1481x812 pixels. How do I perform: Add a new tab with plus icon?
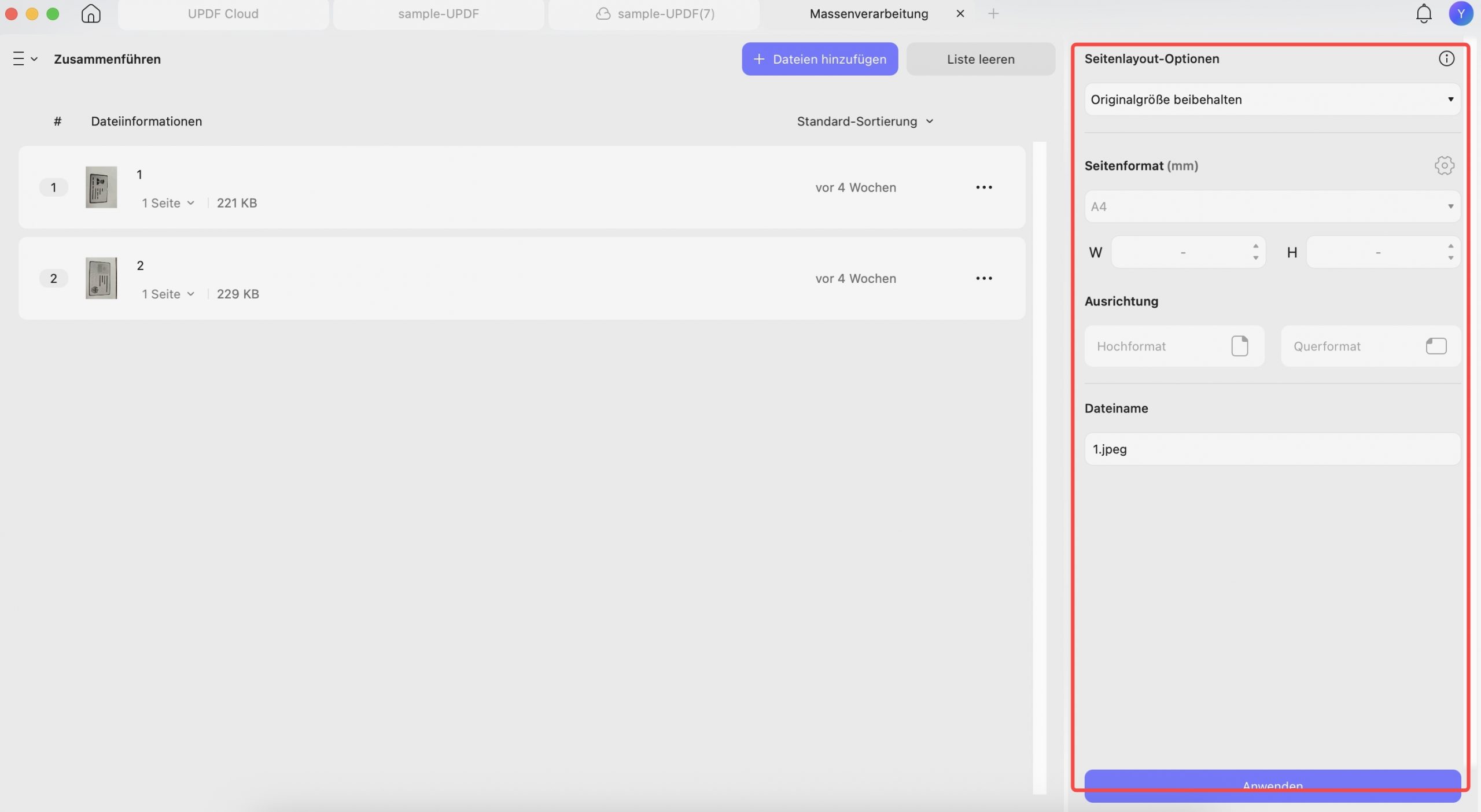[993, 13]
